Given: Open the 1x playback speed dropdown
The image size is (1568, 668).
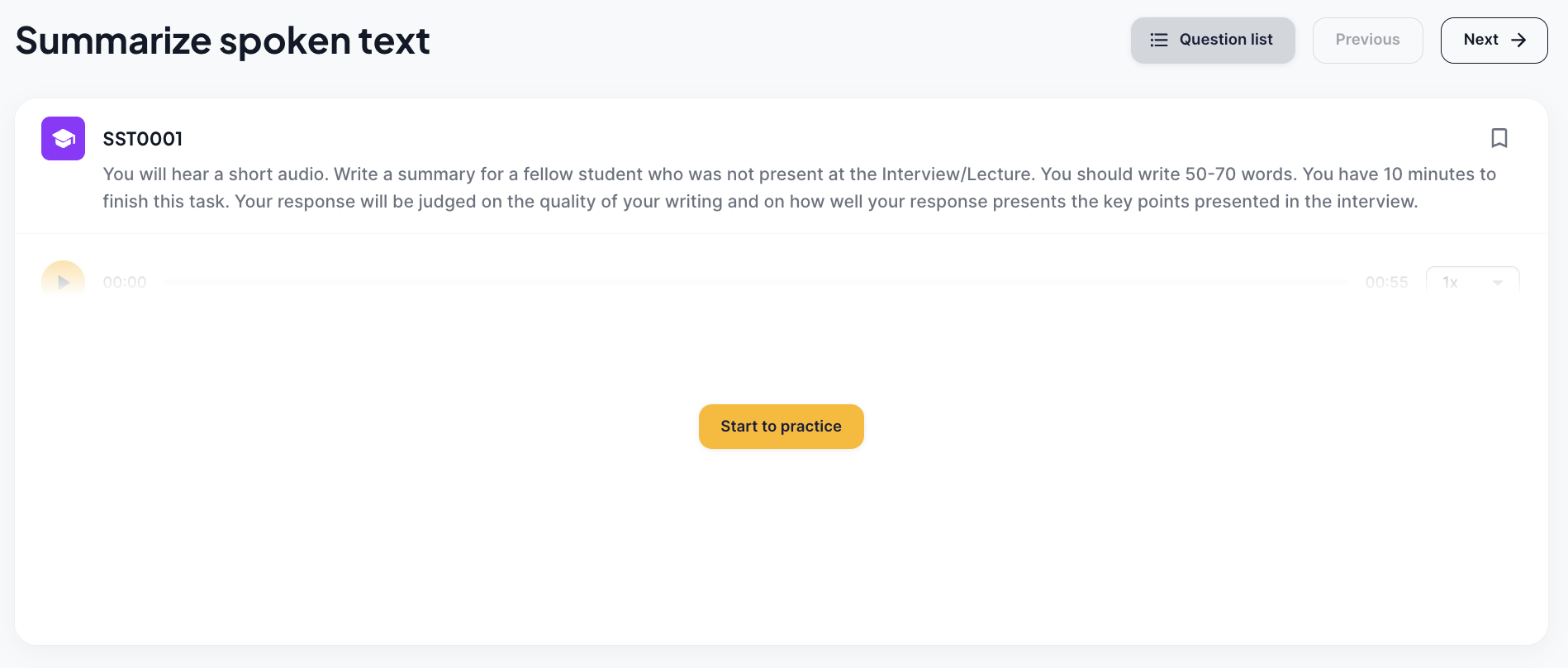Looking at the screenshot, I should pos(1472,282).
